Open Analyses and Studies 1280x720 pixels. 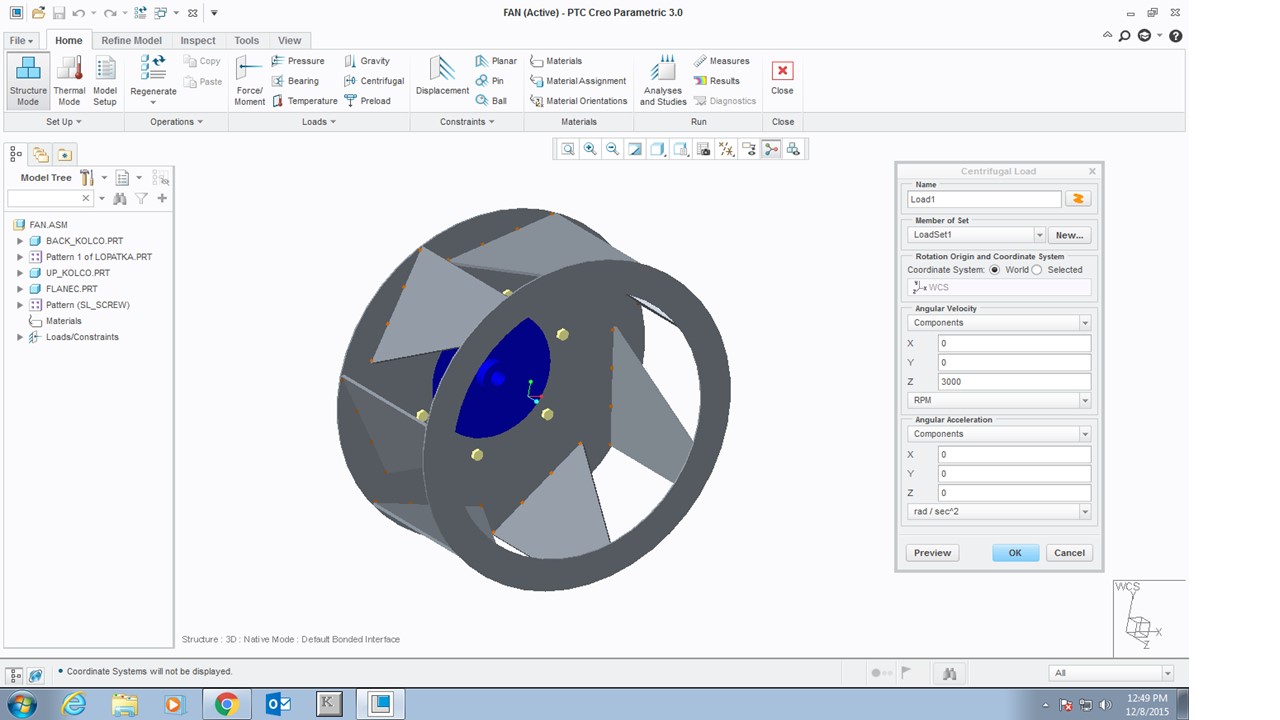pos(663,81)
